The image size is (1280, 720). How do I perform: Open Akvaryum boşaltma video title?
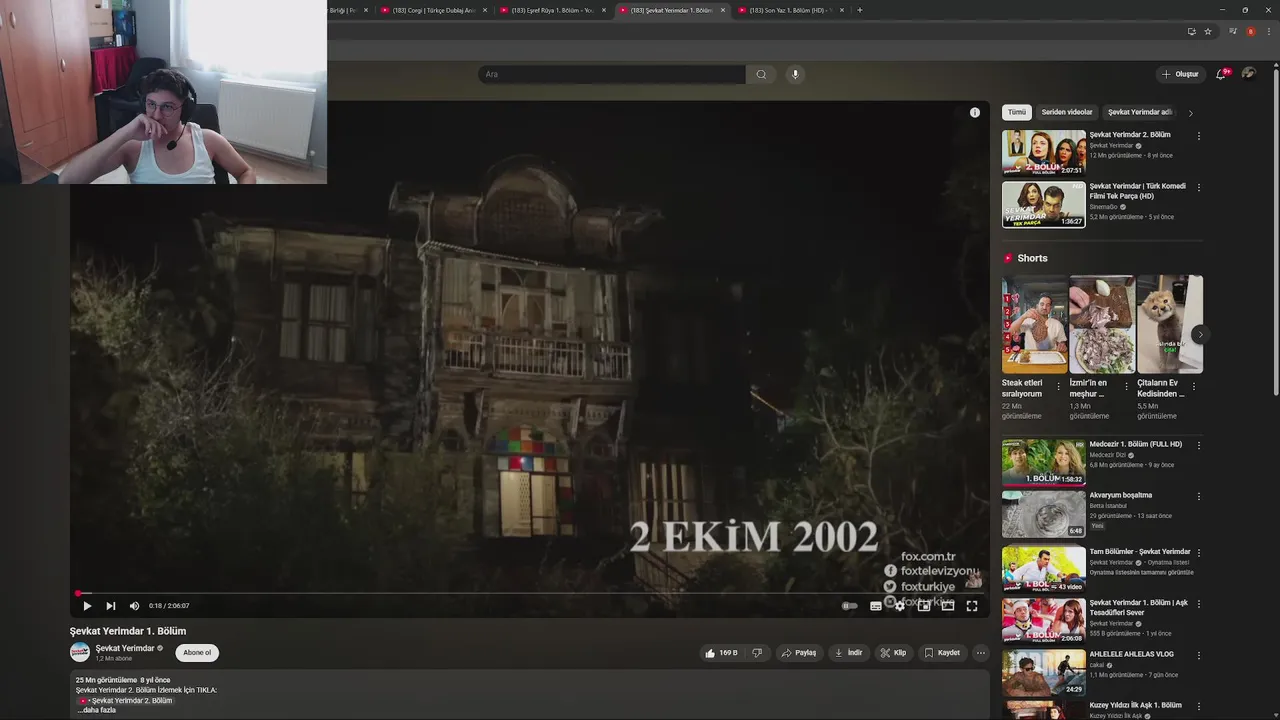click(1121, 495)
